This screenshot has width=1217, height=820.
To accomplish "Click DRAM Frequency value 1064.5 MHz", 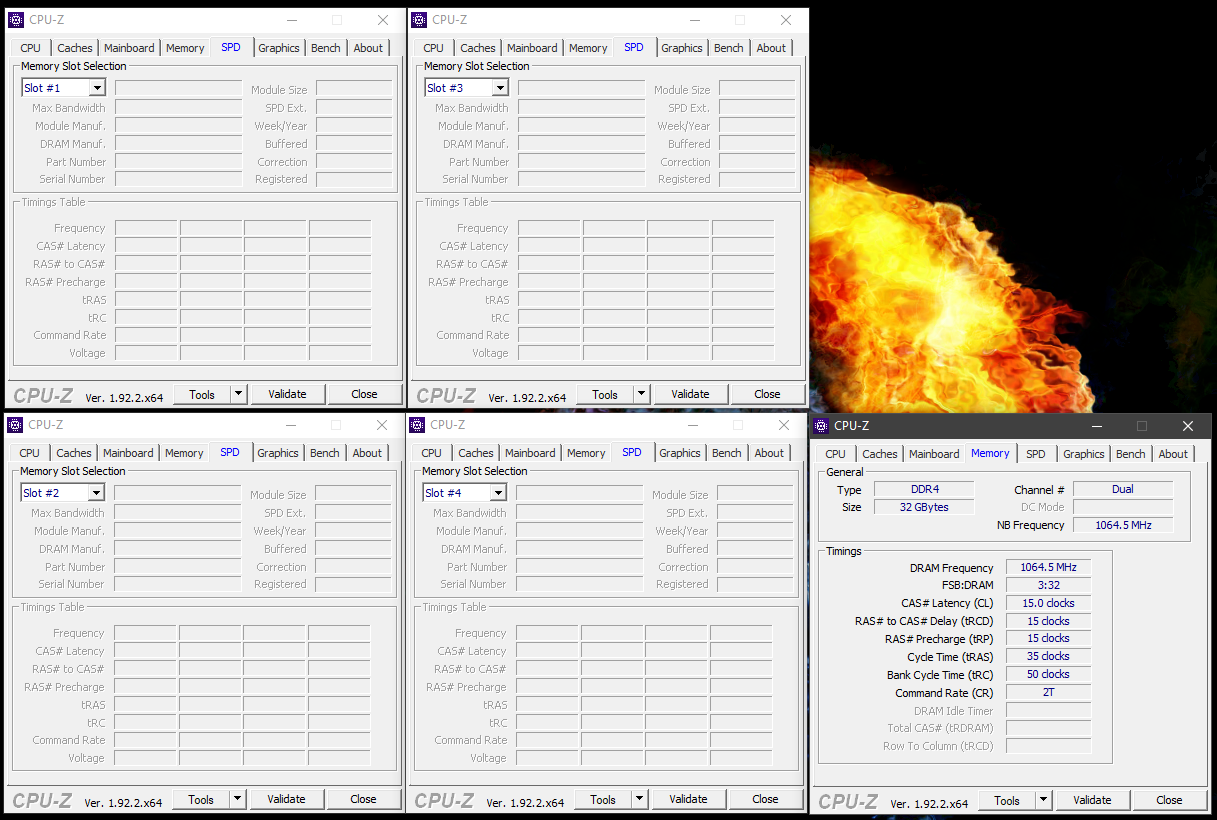I will 1048,568.
